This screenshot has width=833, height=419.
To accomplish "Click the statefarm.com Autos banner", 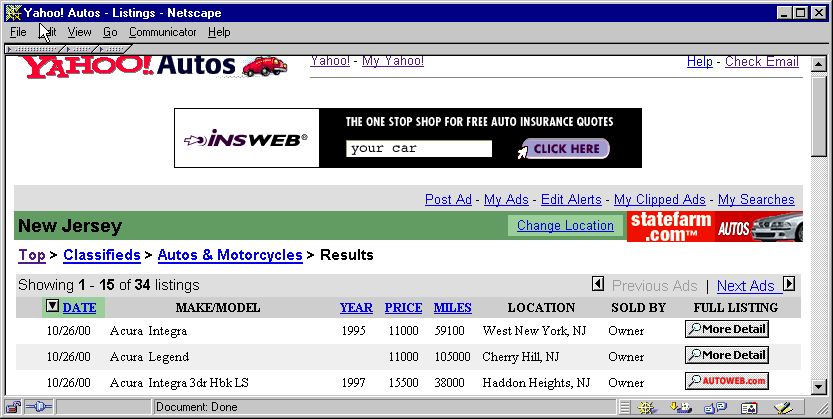I will tap(715, 227).
